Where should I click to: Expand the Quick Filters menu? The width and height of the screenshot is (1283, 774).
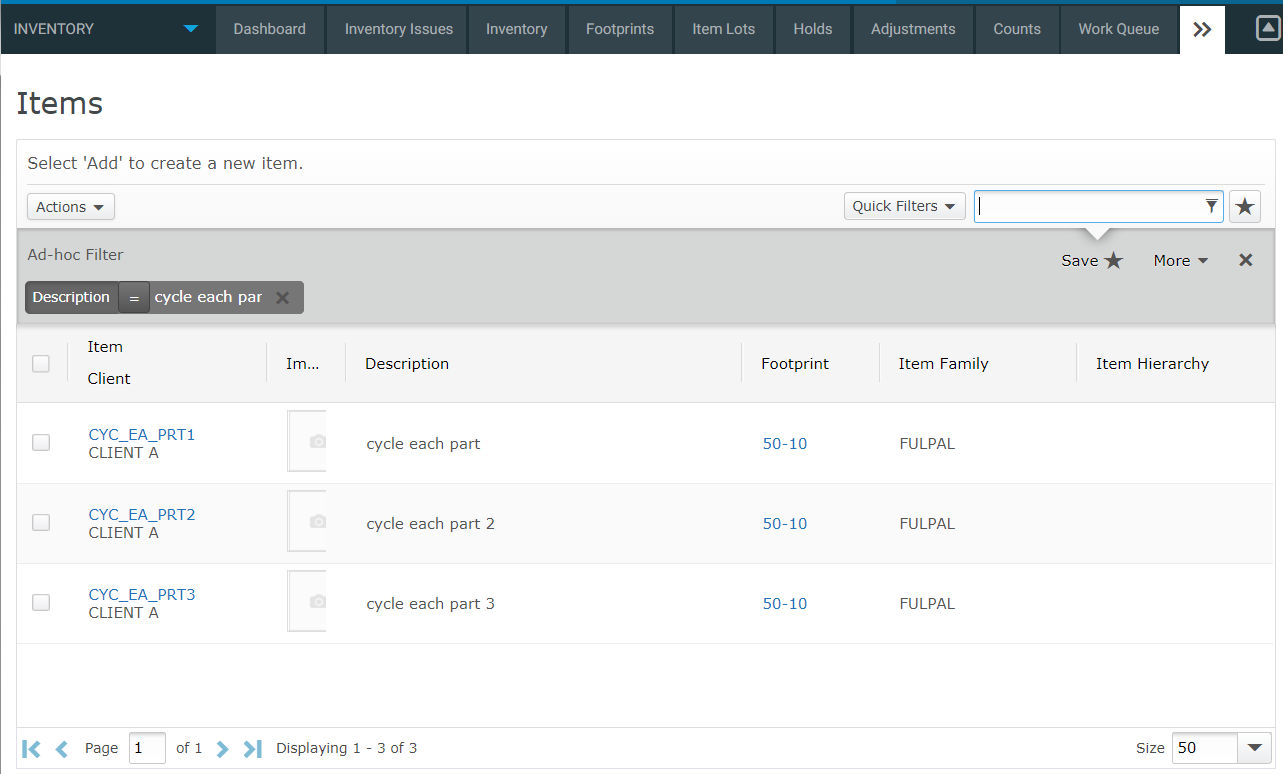(x=904, y=206)
